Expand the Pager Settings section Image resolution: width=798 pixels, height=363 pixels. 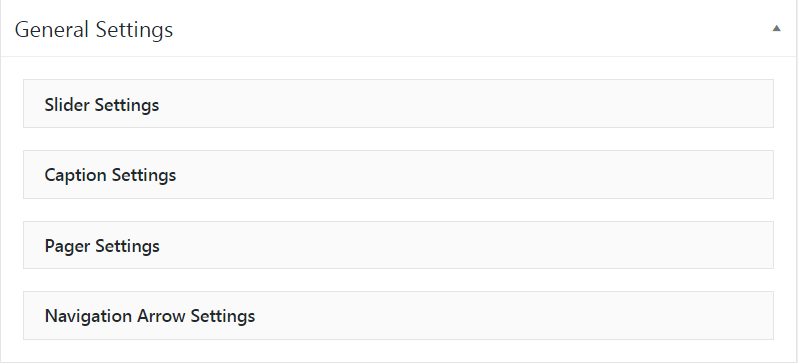click(x=398, y=245)
